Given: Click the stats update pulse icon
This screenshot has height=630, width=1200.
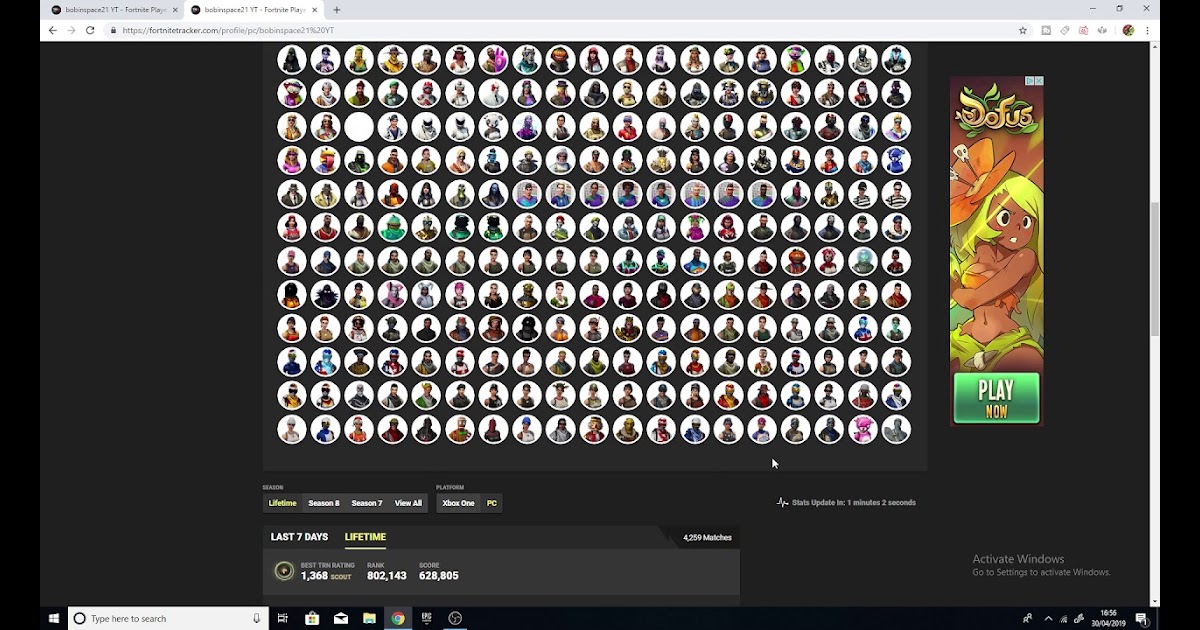Looking at the screenshot, I should pyautogui.click(x=782, y=502).
